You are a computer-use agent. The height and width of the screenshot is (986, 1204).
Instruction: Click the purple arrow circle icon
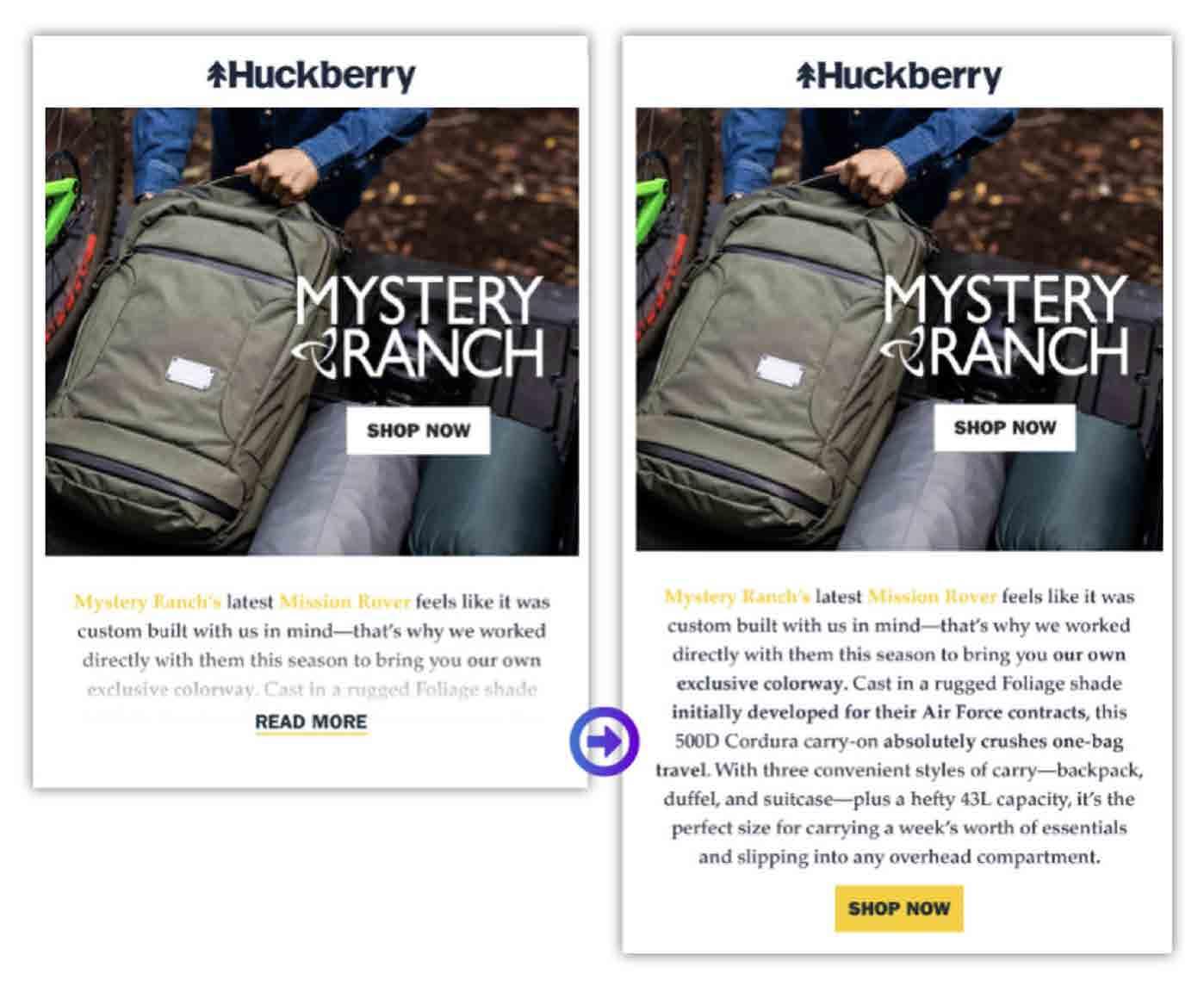click(604, 741)
